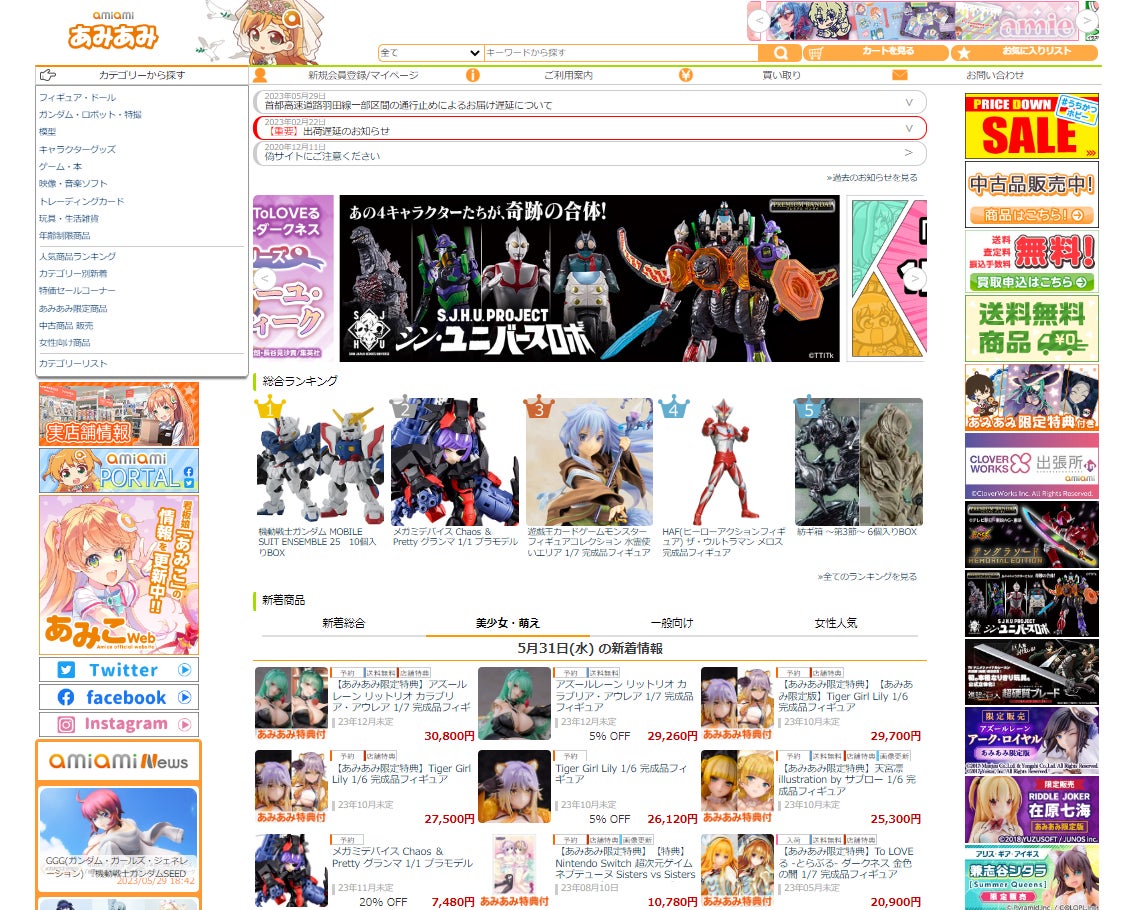Select the 新着総合 tab
Image resolution: width=1138 pixels, height=910 pixels.
(343, 623)
